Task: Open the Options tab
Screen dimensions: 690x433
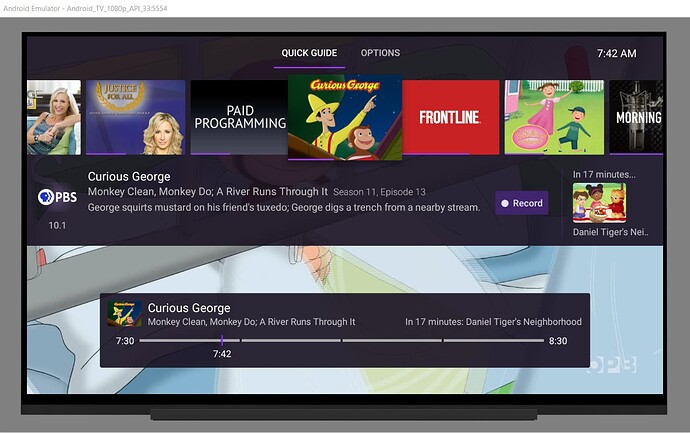Action: click(x=380, y=53)
